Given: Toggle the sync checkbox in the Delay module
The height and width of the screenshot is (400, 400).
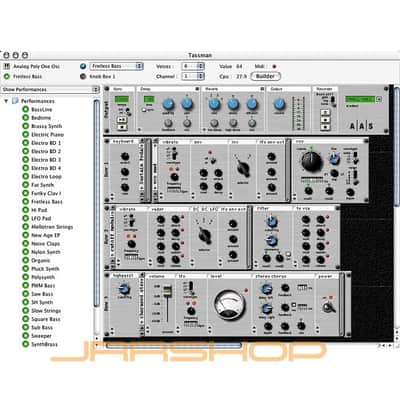Looking at the screenshot, I should click(x=144, y=110).
